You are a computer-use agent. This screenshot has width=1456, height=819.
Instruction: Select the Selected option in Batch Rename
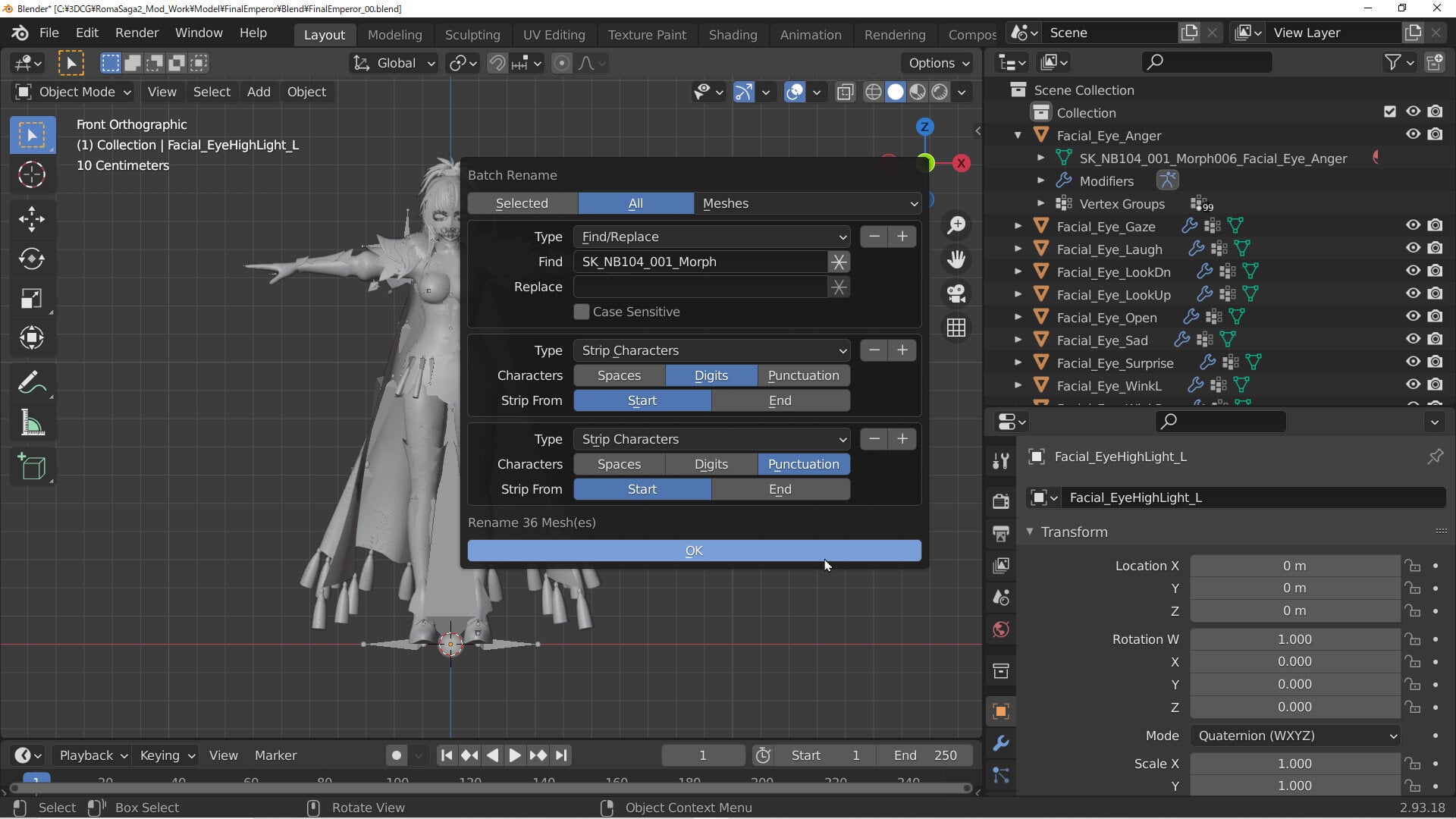(x=522, y=203)
